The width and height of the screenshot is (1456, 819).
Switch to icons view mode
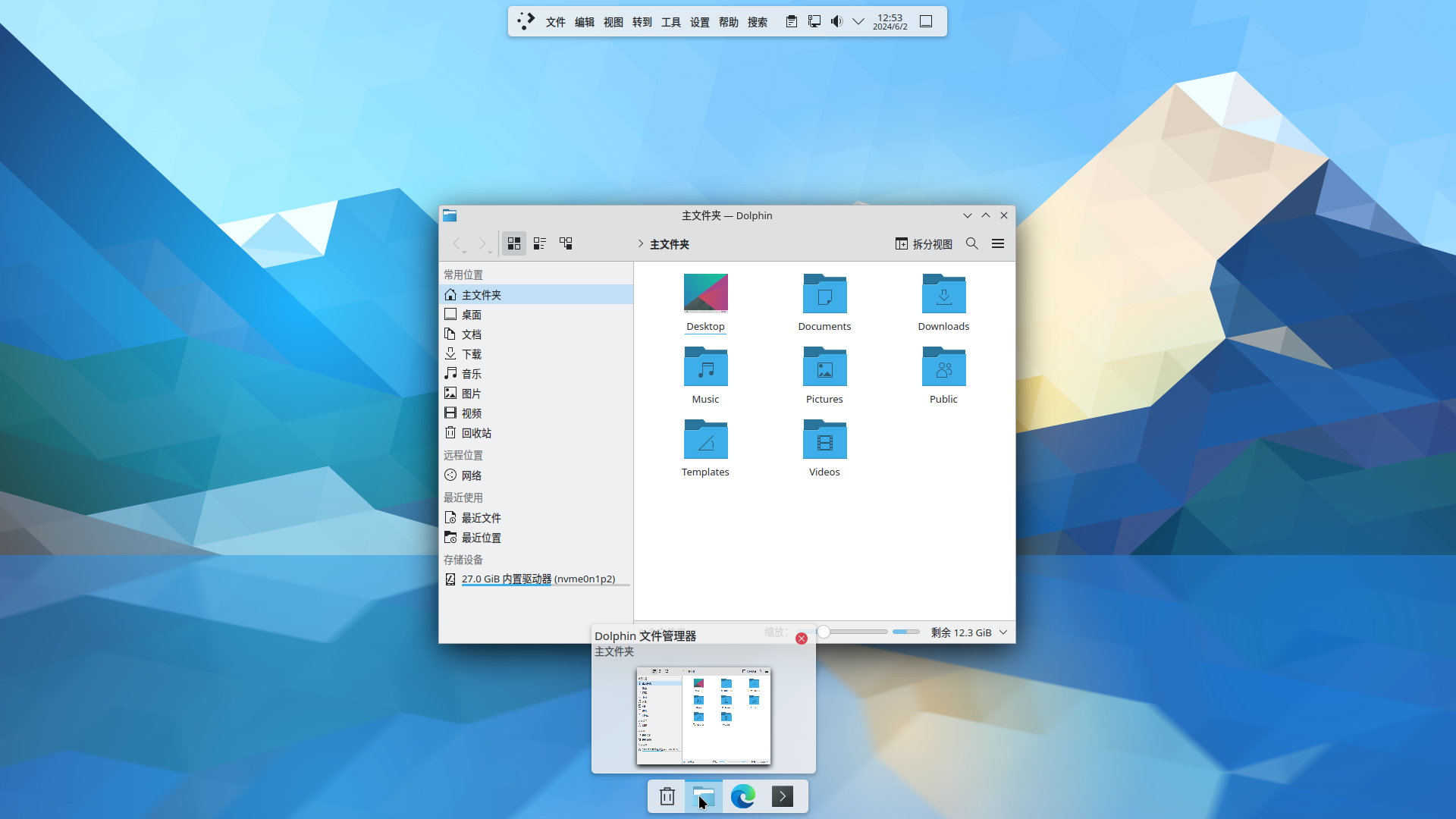click(x=514, y=243)
